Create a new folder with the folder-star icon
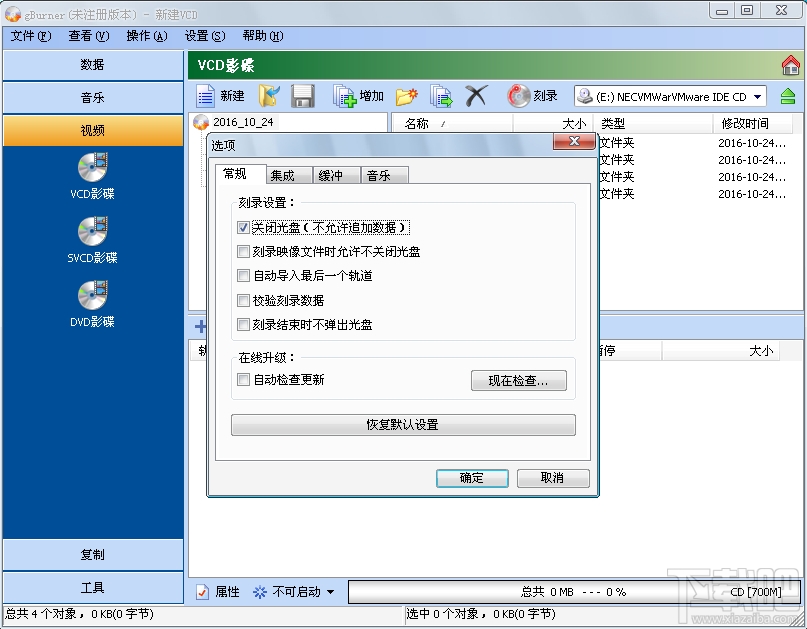807x629 pixels. (x=406, y=96)
